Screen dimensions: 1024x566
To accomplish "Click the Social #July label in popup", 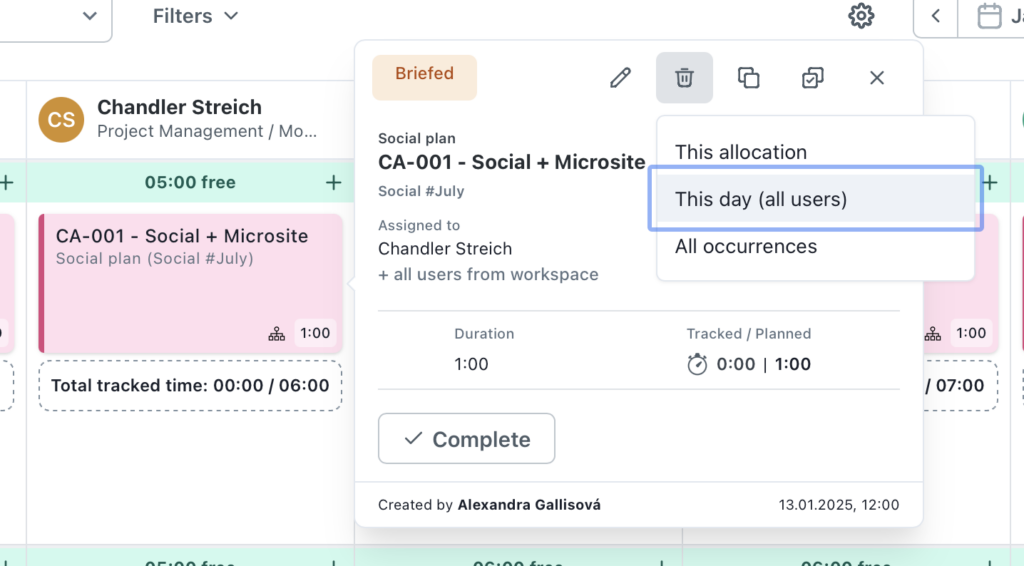I will (421, 191).
